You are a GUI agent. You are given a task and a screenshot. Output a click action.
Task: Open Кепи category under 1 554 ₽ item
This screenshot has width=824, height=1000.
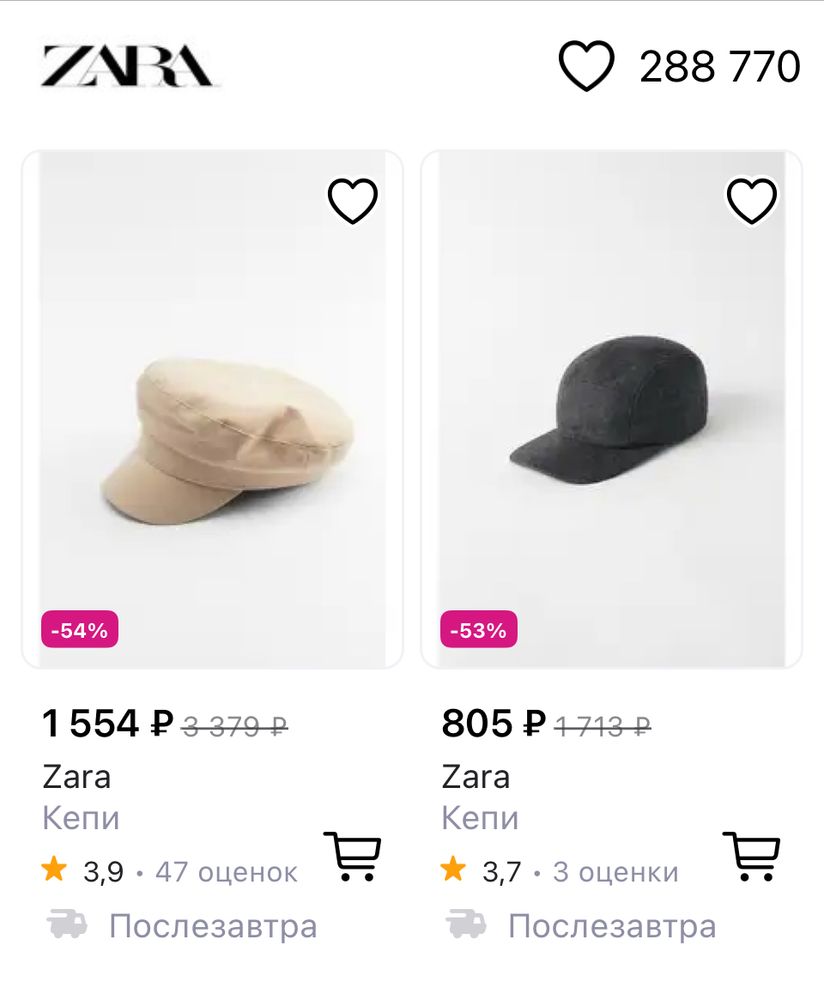point(81,818)
